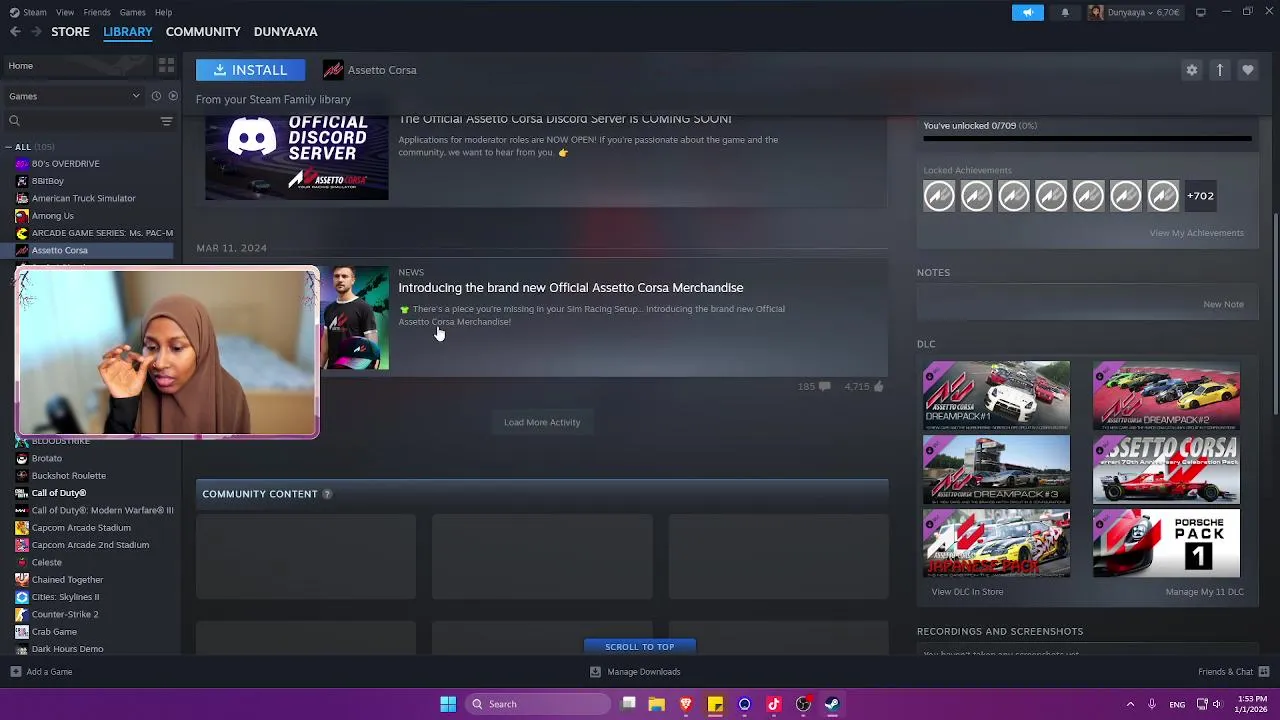
Task: Select 80's OVERDRIVE in library
Action: (65, 164)
